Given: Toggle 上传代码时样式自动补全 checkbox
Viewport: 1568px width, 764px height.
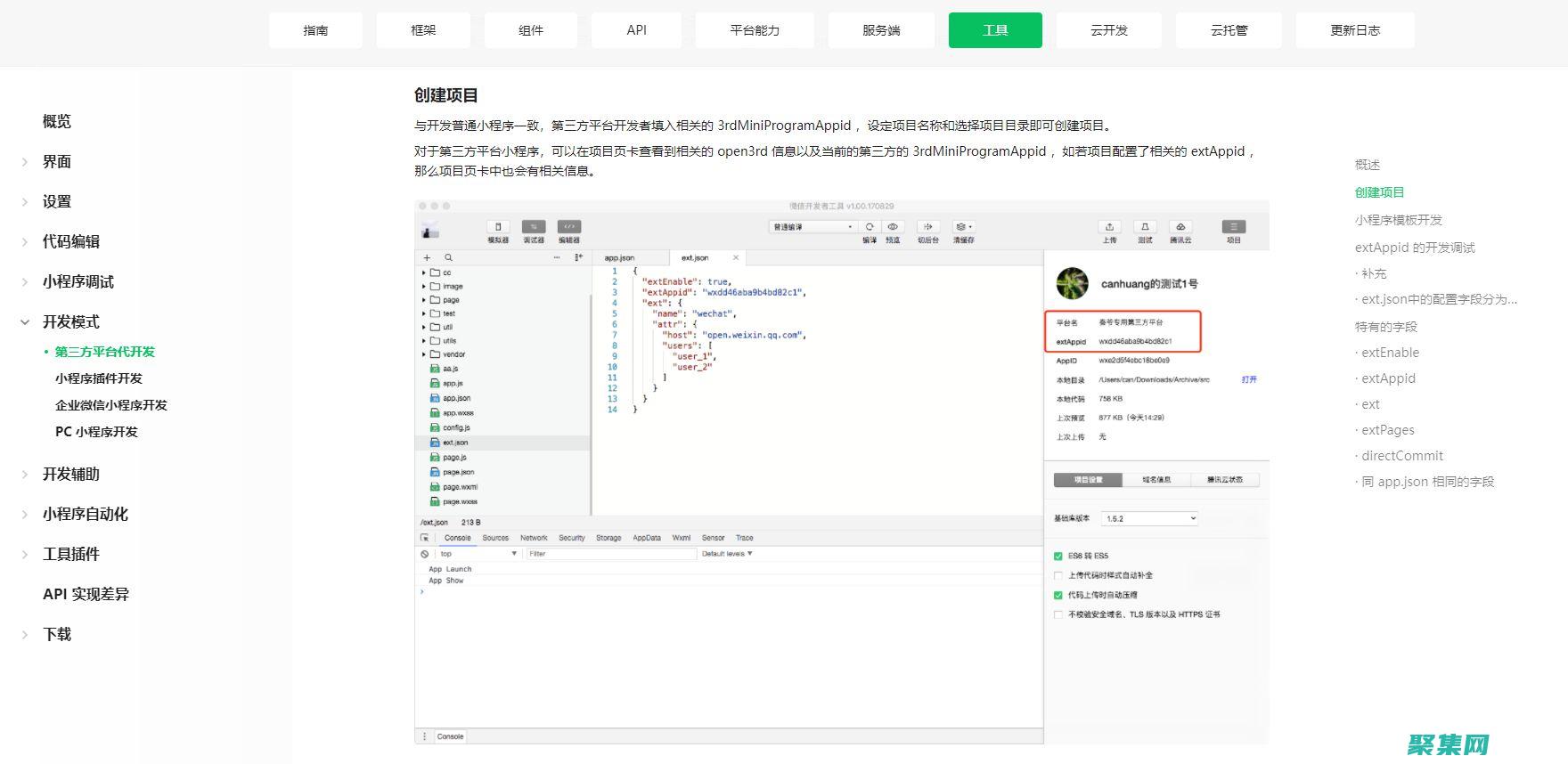Looking at the screenshot, I should (1058, 575).
